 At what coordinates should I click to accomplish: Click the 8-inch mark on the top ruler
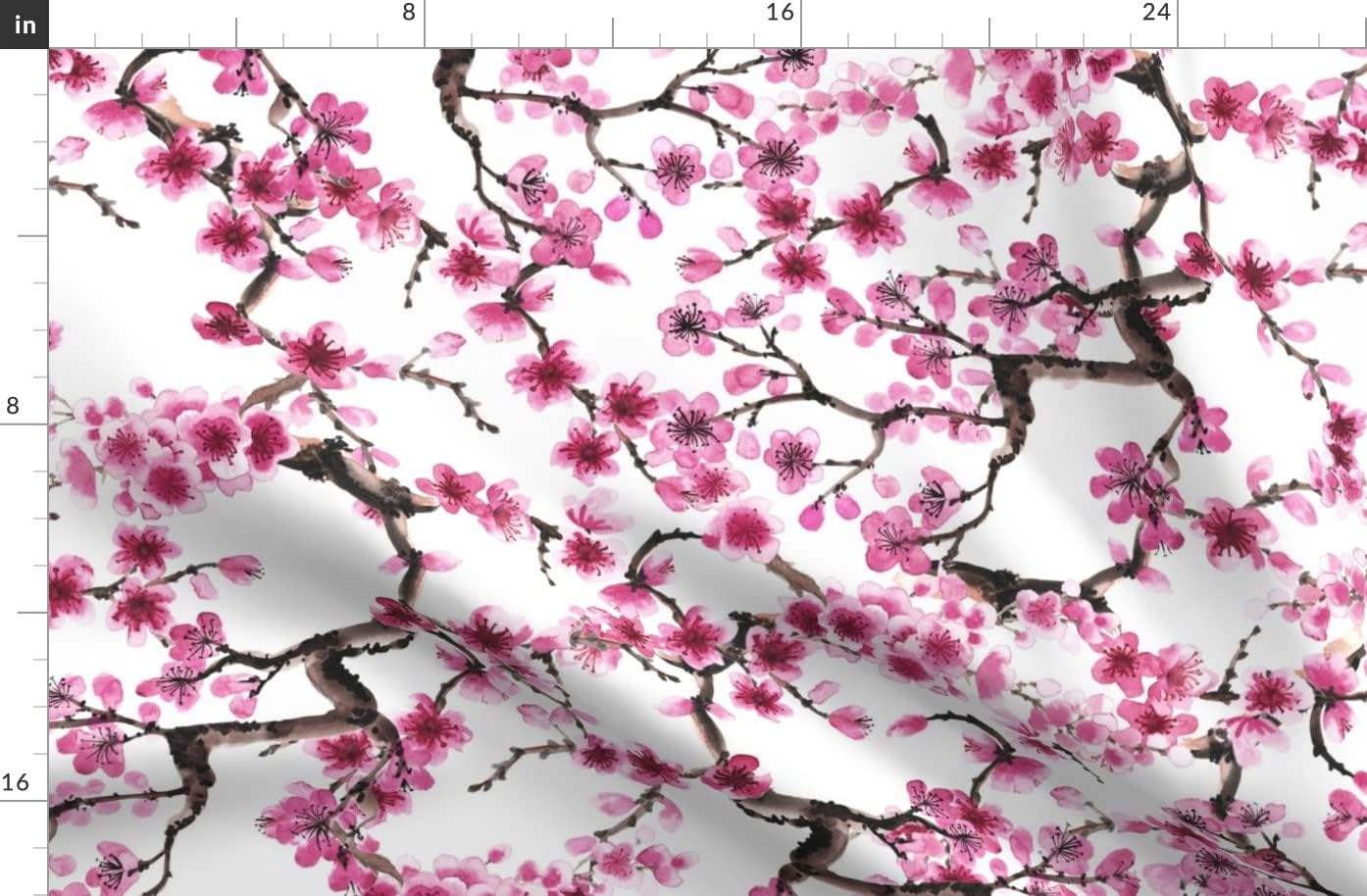pyautogui.click(x=405, y=14)
